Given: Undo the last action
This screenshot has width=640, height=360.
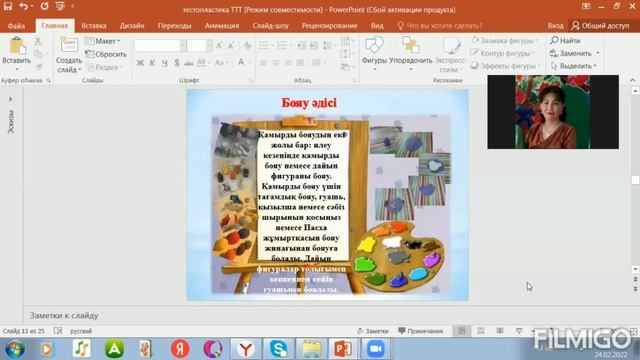Looking at the screenshot, I should [24, 6].
